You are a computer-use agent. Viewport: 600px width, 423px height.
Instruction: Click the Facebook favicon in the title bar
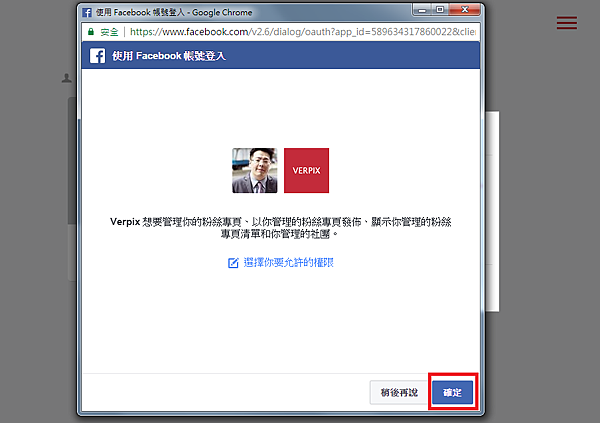[x=87, y=12]
